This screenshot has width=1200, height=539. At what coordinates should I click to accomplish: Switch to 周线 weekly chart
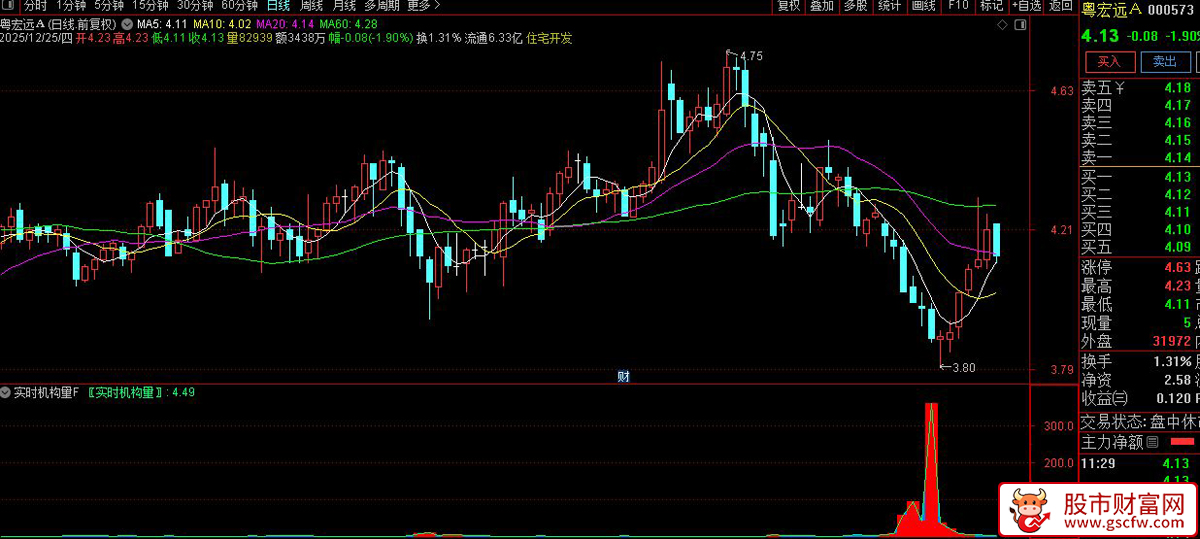click(x=310, y=6)
